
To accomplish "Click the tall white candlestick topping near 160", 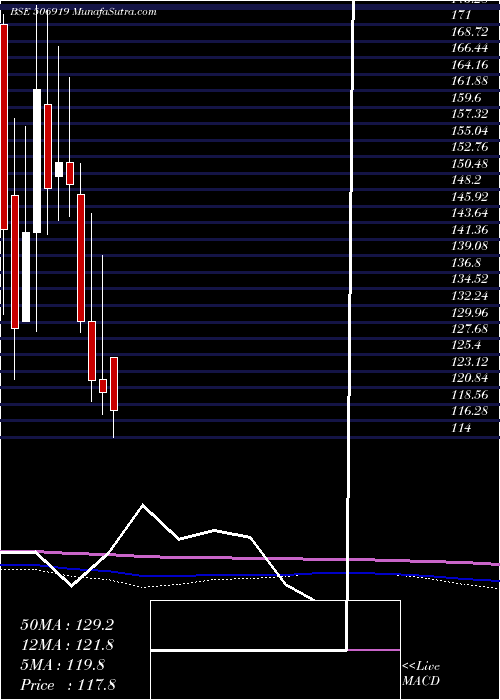I will [x=37, y=161].
